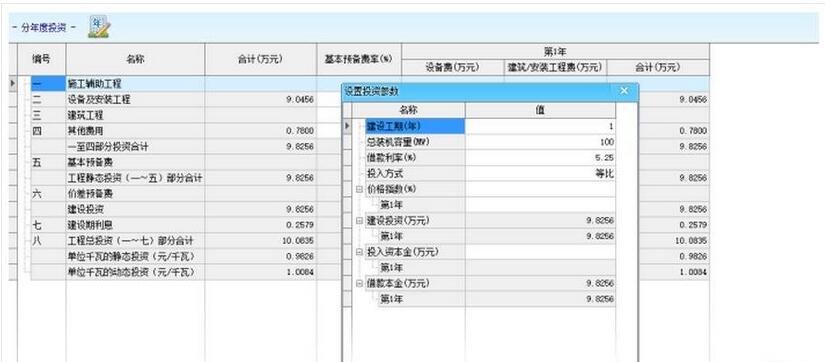Click the 第1年 row under dialog 建设投资(万元)
This screenshot has width=825, height=362.
click(x=421, y=236)
